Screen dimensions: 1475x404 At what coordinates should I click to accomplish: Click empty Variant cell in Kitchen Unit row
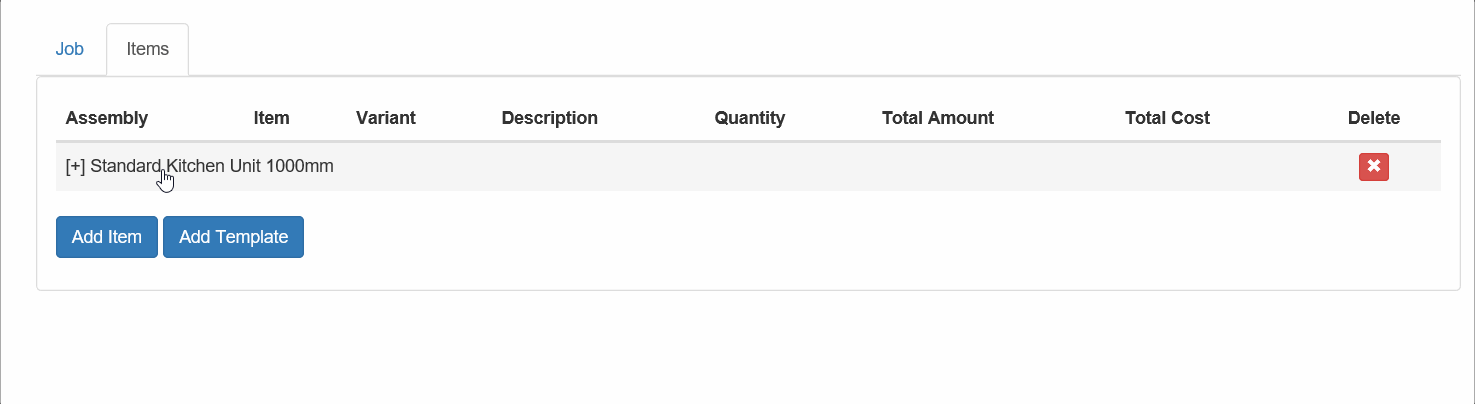(419, 167)
